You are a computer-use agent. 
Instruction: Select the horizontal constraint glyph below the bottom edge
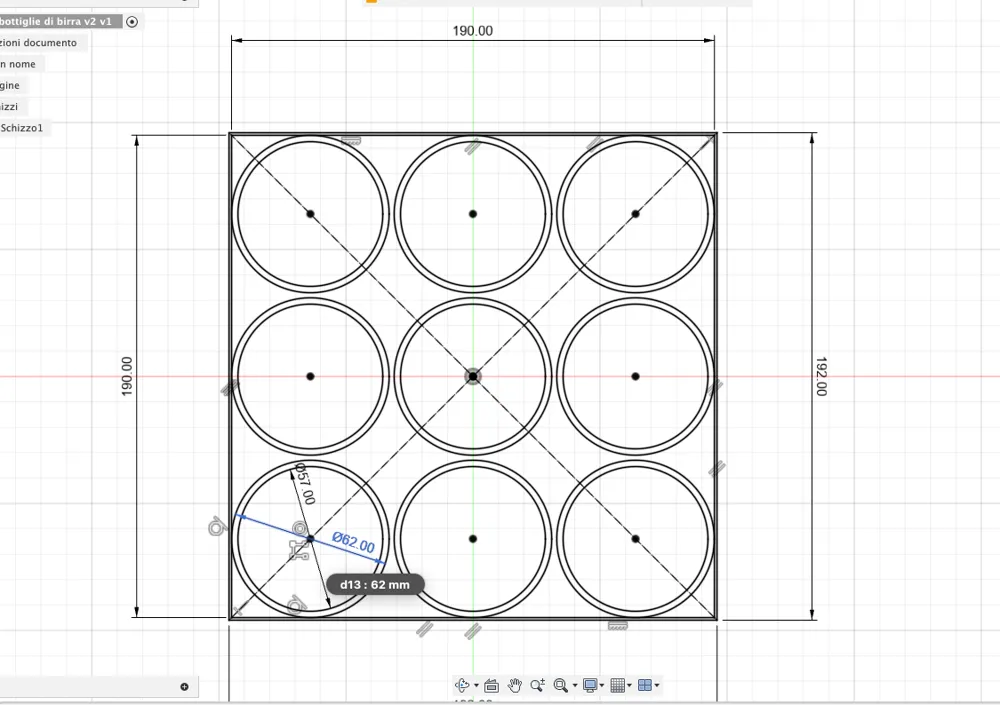617,626
